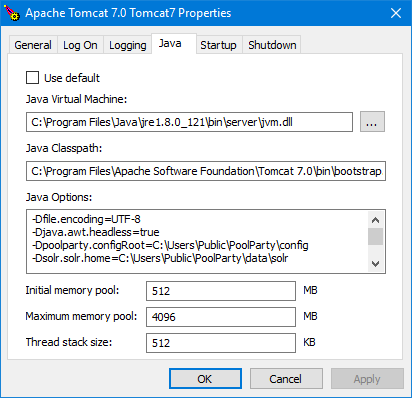Image resolution: width=412 pixels, height=398 pixels.
Task: Select the Thread stack size field
Action: coord(221,343)
